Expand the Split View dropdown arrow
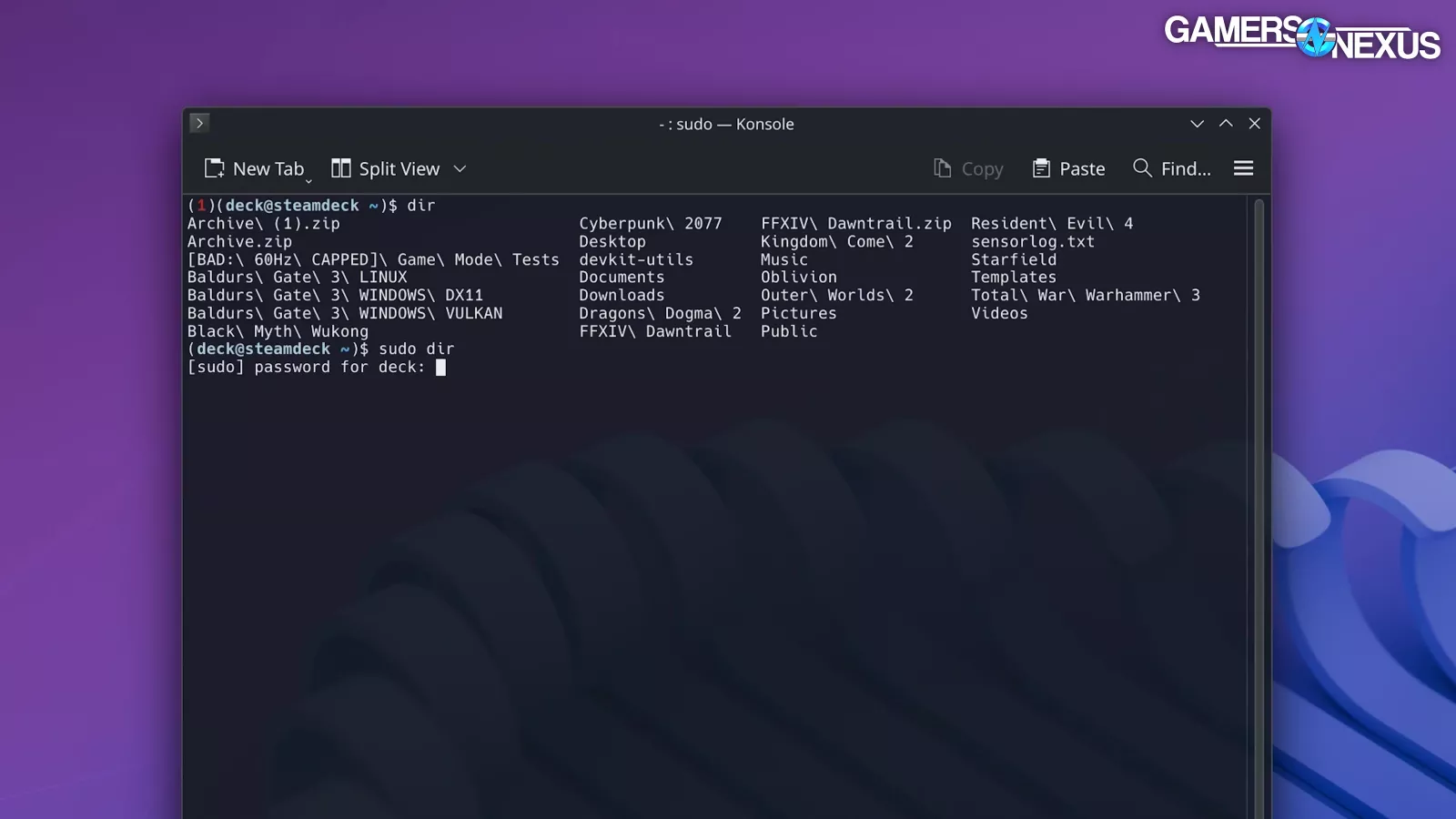The height and width of the screenshot is (819, 1456). (x=460, y=168)
